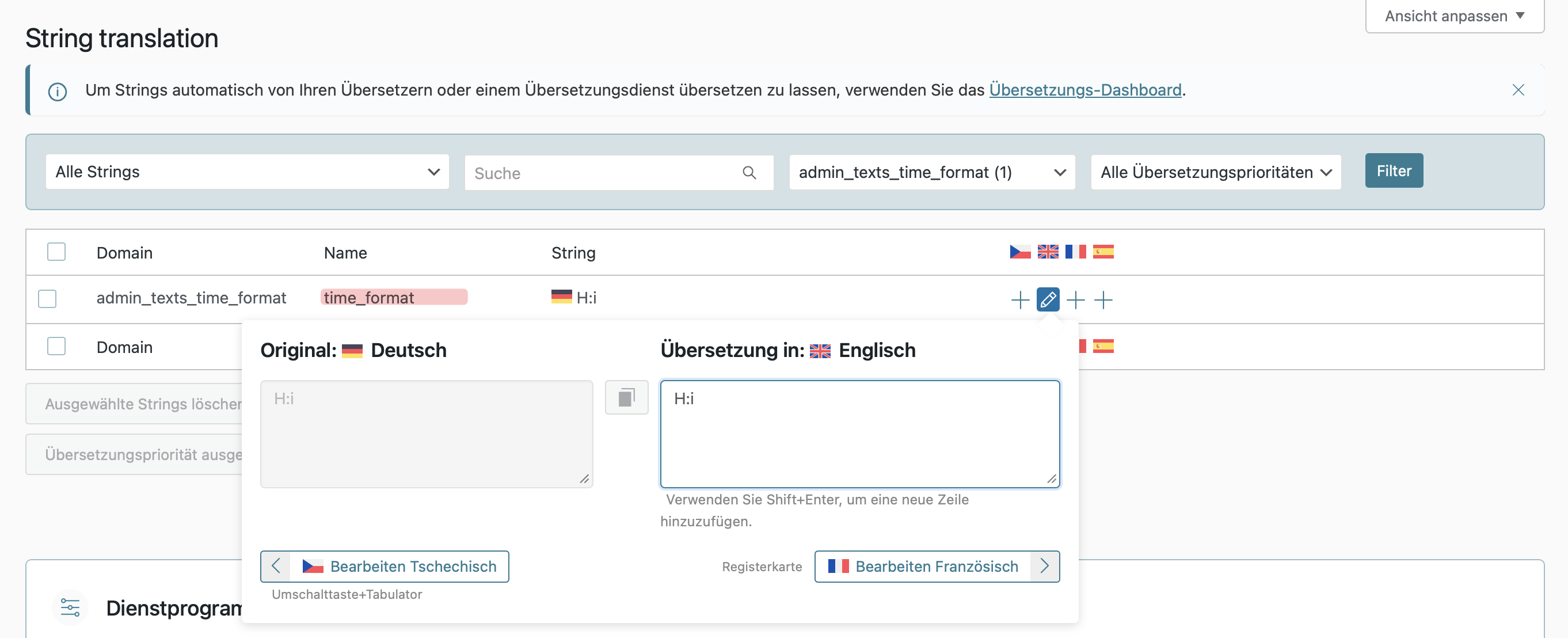Open the Übersetzungs-Dashboard link
Viewport: 1568px width, 638px height.
pyautogui.click(x=1084, y=90)
